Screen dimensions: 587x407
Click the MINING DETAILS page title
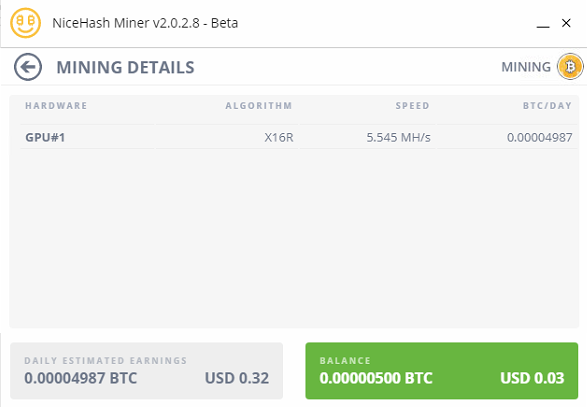point(125,68)
